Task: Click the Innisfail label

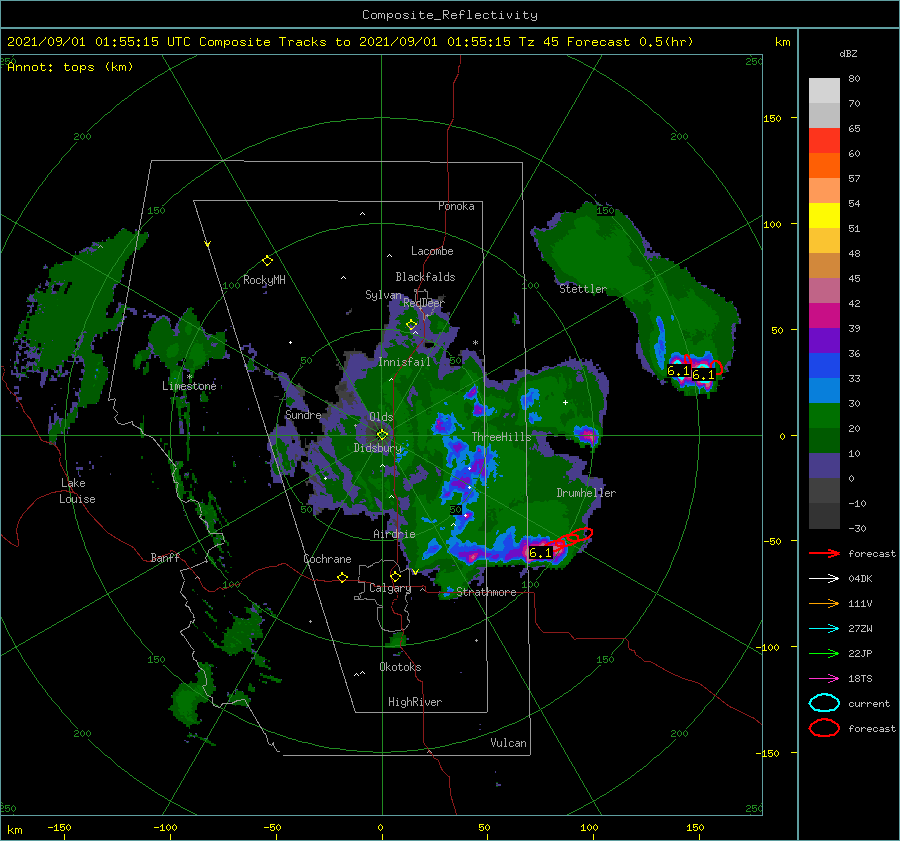Action: (x=404, y=362)
